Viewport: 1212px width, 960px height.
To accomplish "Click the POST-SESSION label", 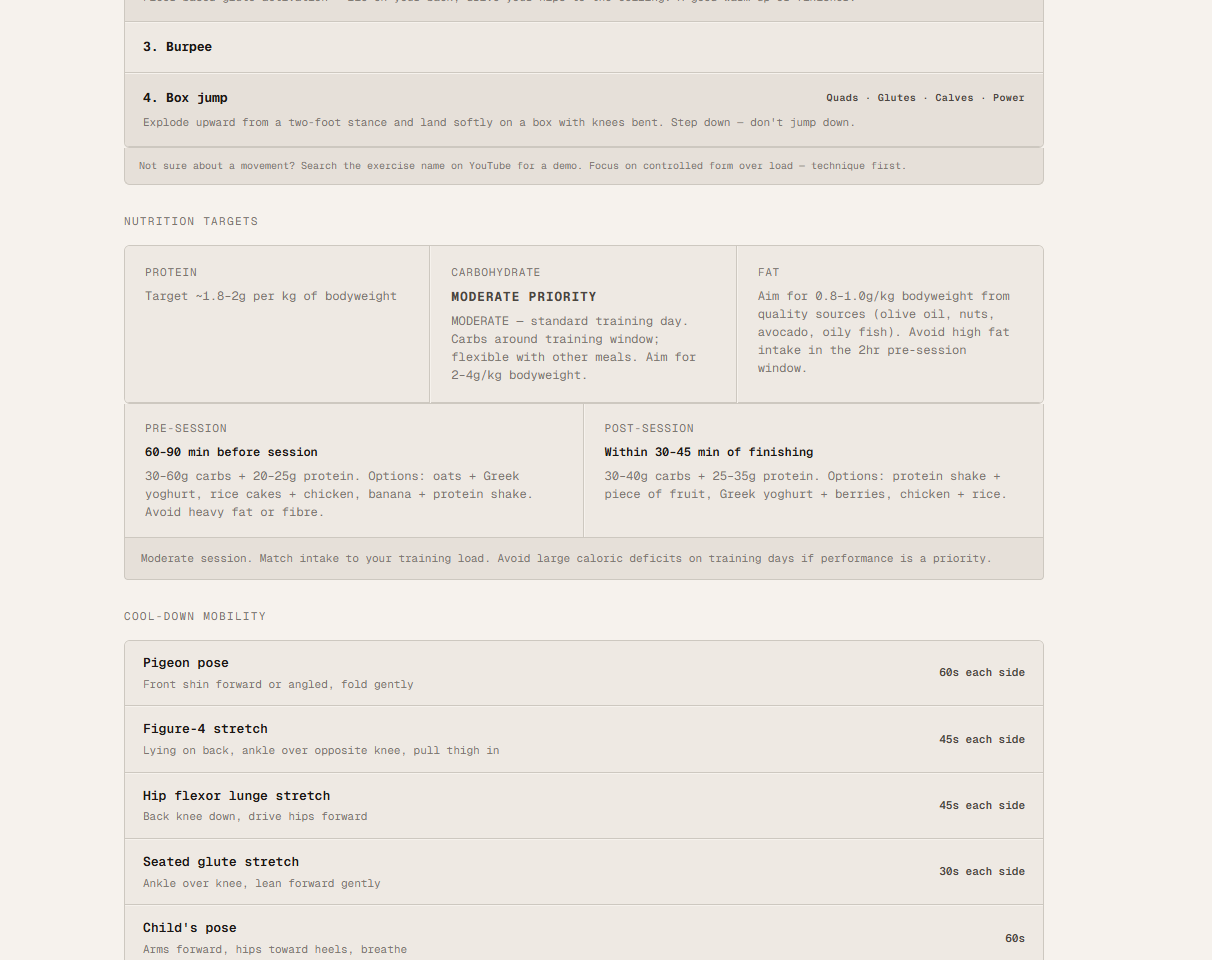I will coord(649,428).
